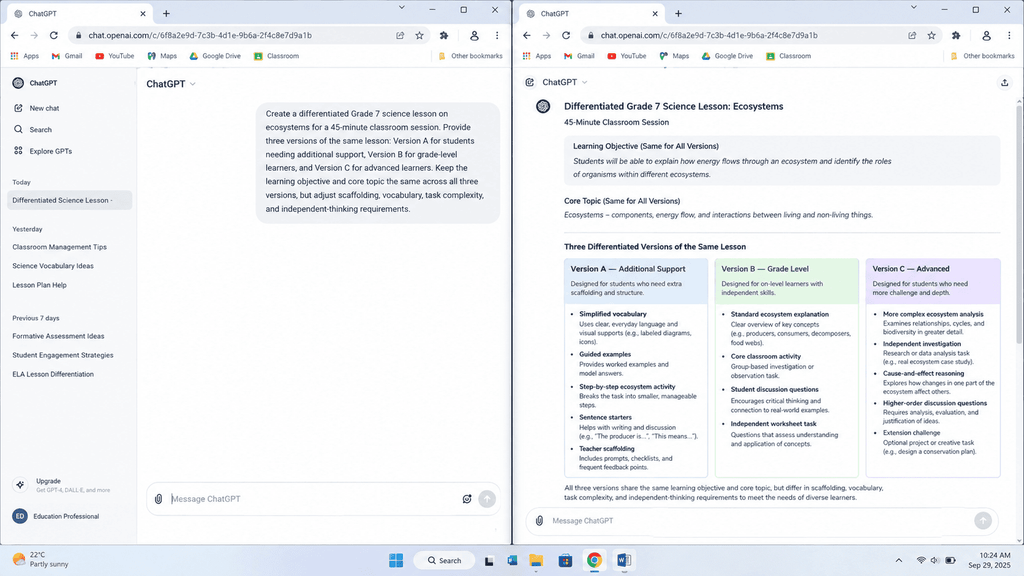Click the voice mode icon in left message box

(467, 499)
